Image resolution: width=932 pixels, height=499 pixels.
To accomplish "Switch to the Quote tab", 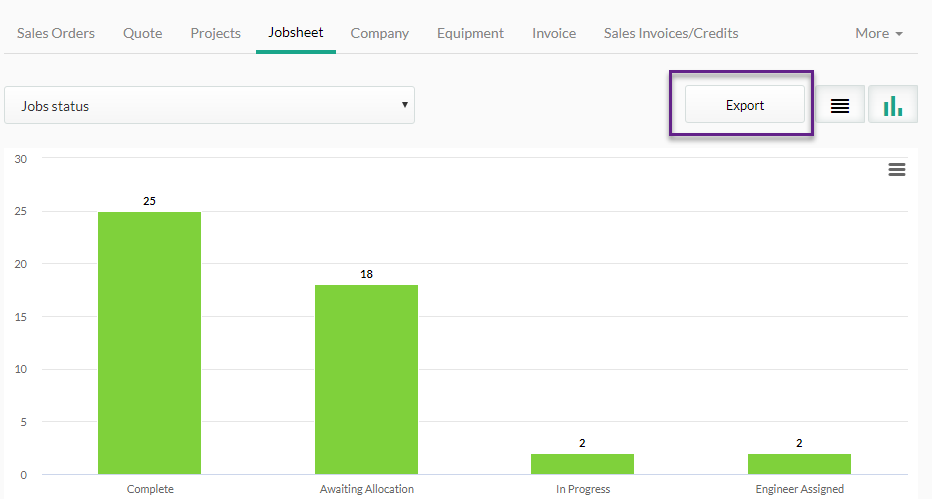I will [x=143, y=33].
